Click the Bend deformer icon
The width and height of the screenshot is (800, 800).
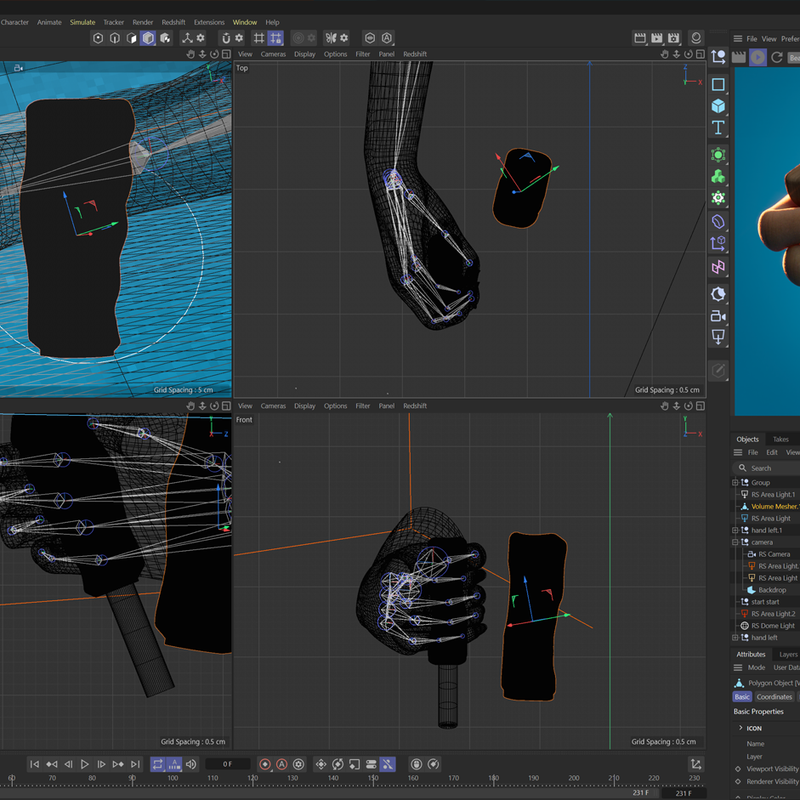tap(718, 221)
